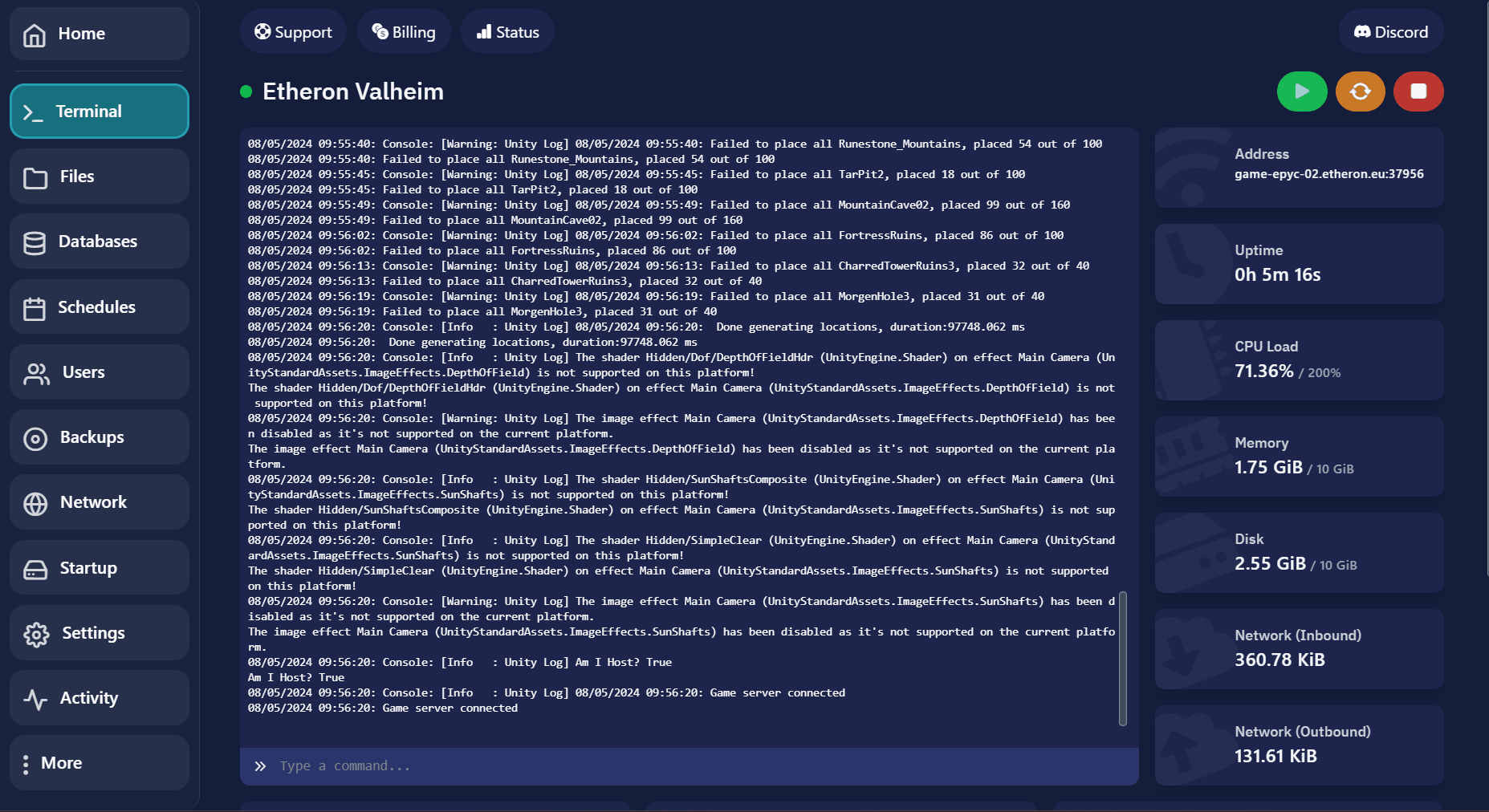Restart the server using orange button

click(1360, 91)
